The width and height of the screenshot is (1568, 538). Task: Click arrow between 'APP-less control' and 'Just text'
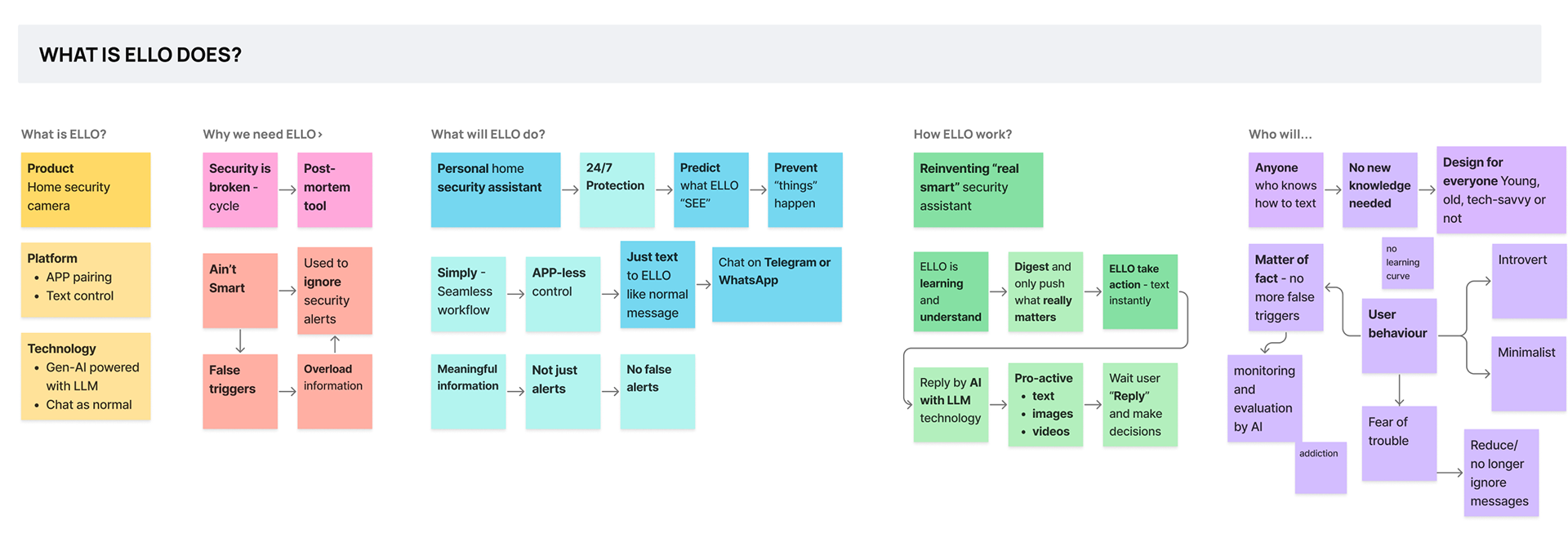click(x=610, y=294)
